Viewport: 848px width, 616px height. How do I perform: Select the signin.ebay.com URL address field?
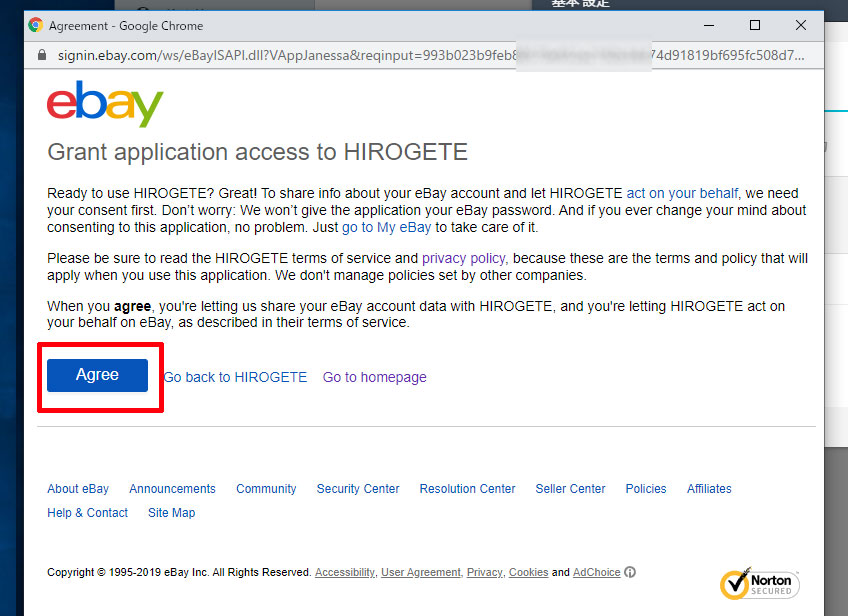tap(431, 55)
